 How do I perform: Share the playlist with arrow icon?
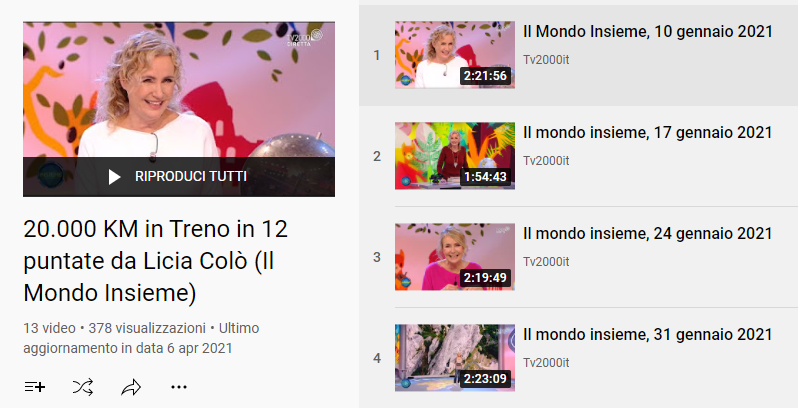pyautogui.click(x=131, y=387)
